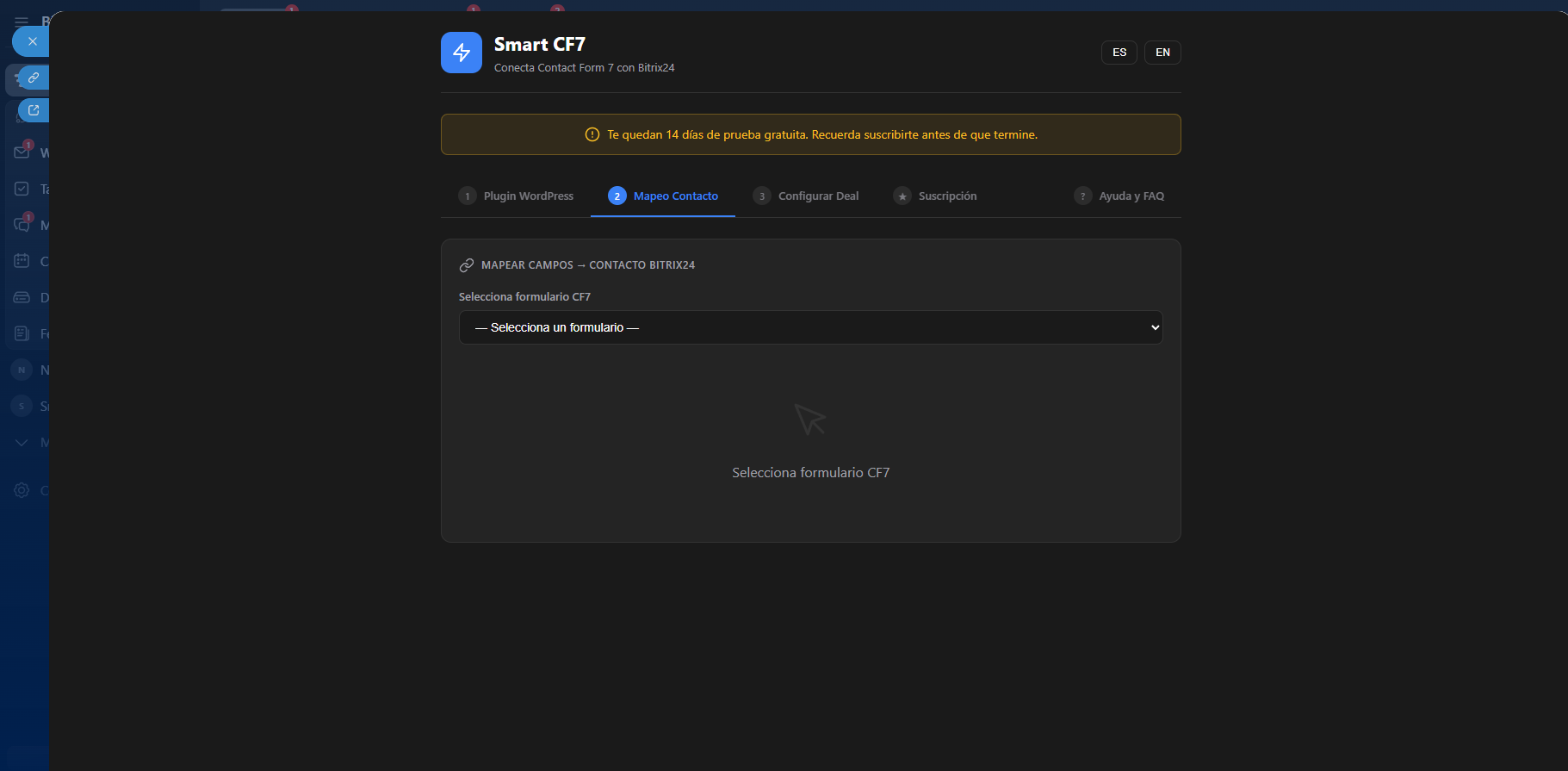Close the Smart CF7 slider panel

coord(32,41)
